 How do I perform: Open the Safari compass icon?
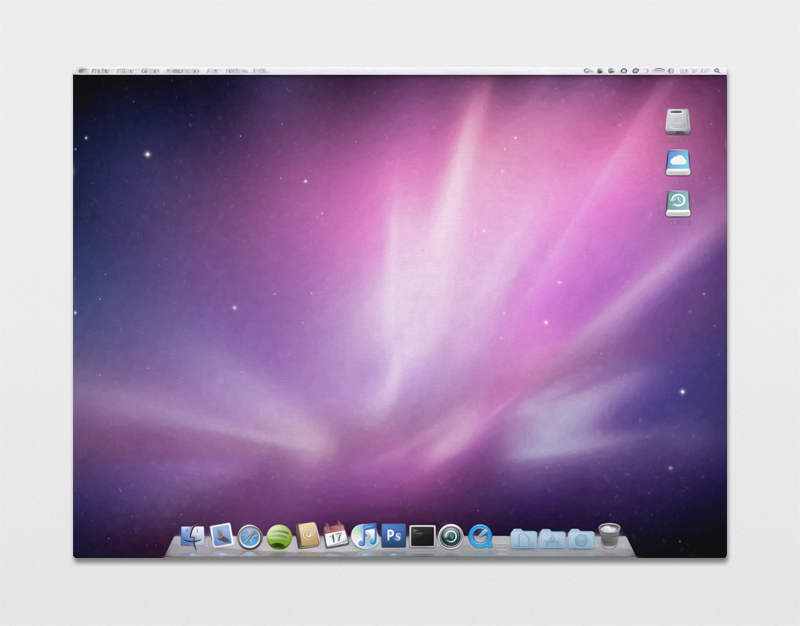[x=250, y=538]
